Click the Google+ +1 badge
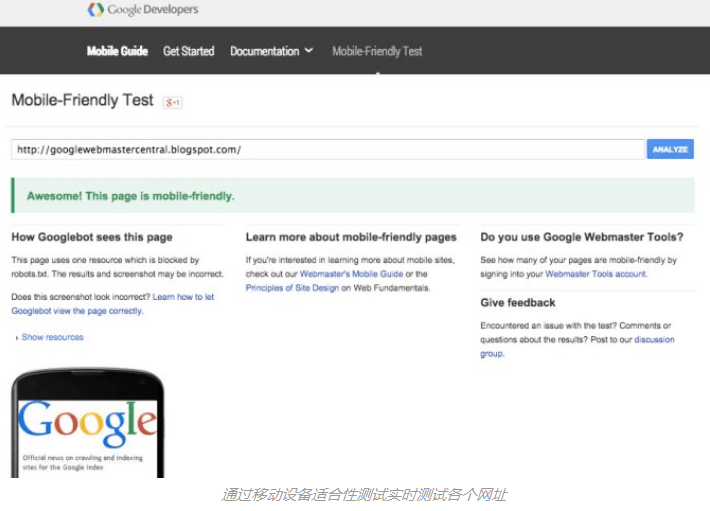710x511 pixels. (x=173, y=103)
